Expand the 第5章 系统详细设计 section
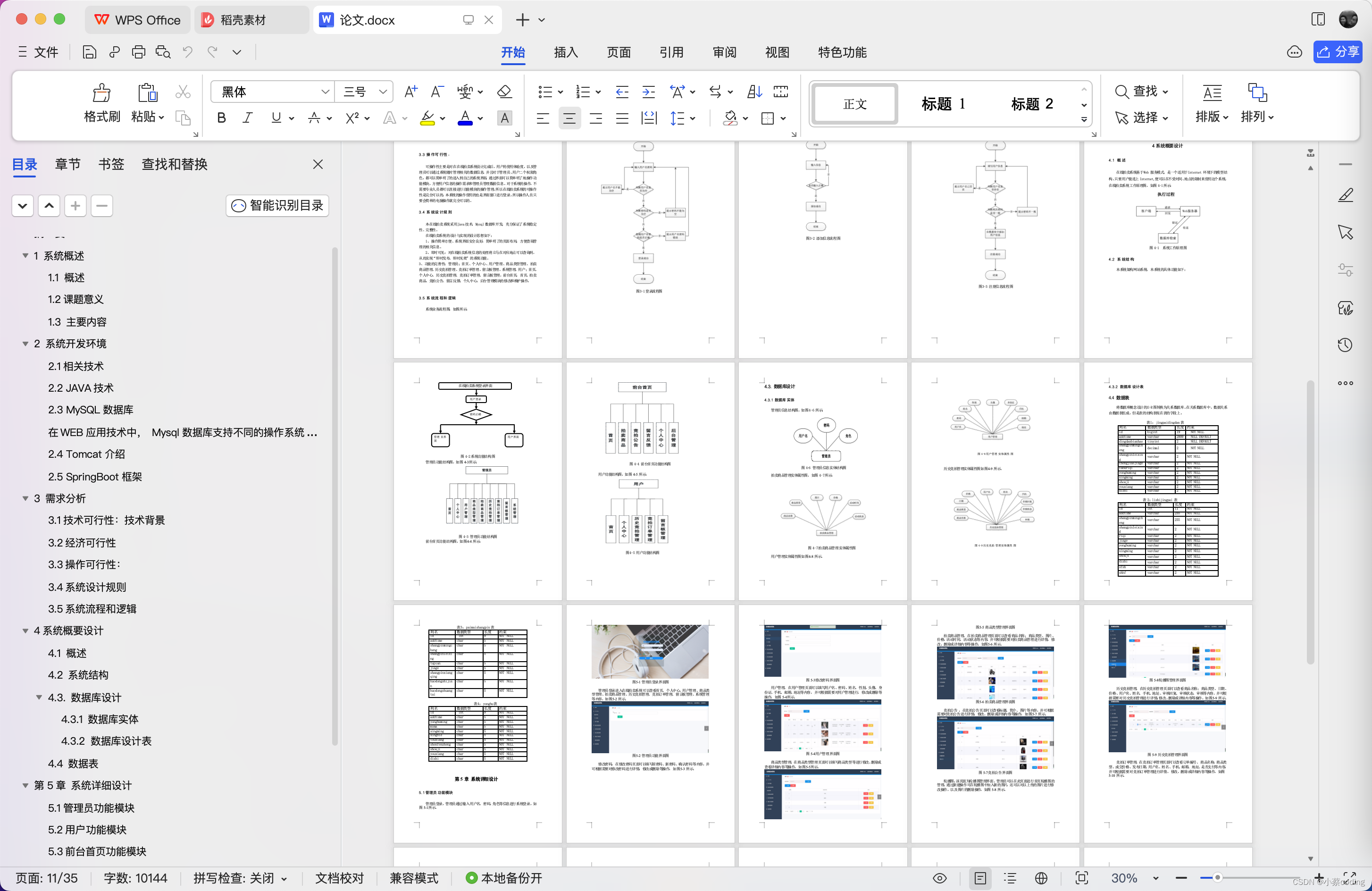The width and height of the screenshot is (1372, 891). [x=22, y=785]
